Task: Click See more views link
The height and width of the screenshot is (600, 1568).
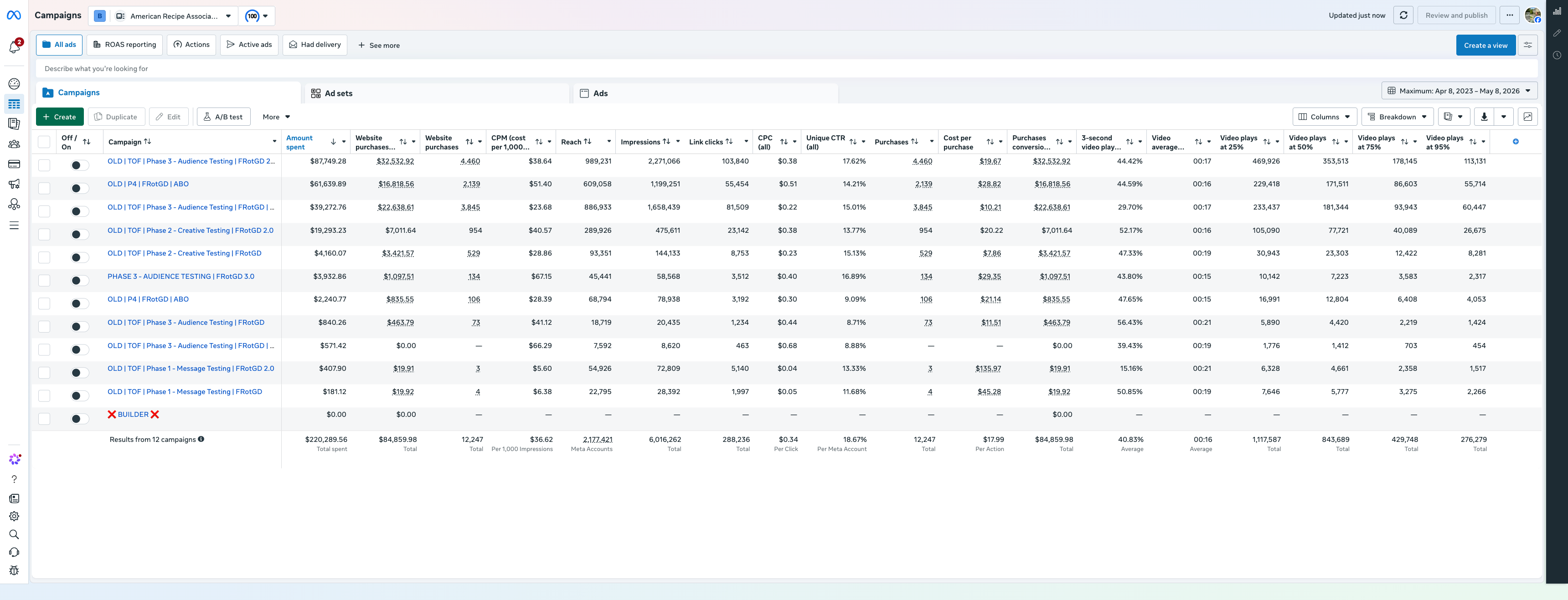Action: 379,45
